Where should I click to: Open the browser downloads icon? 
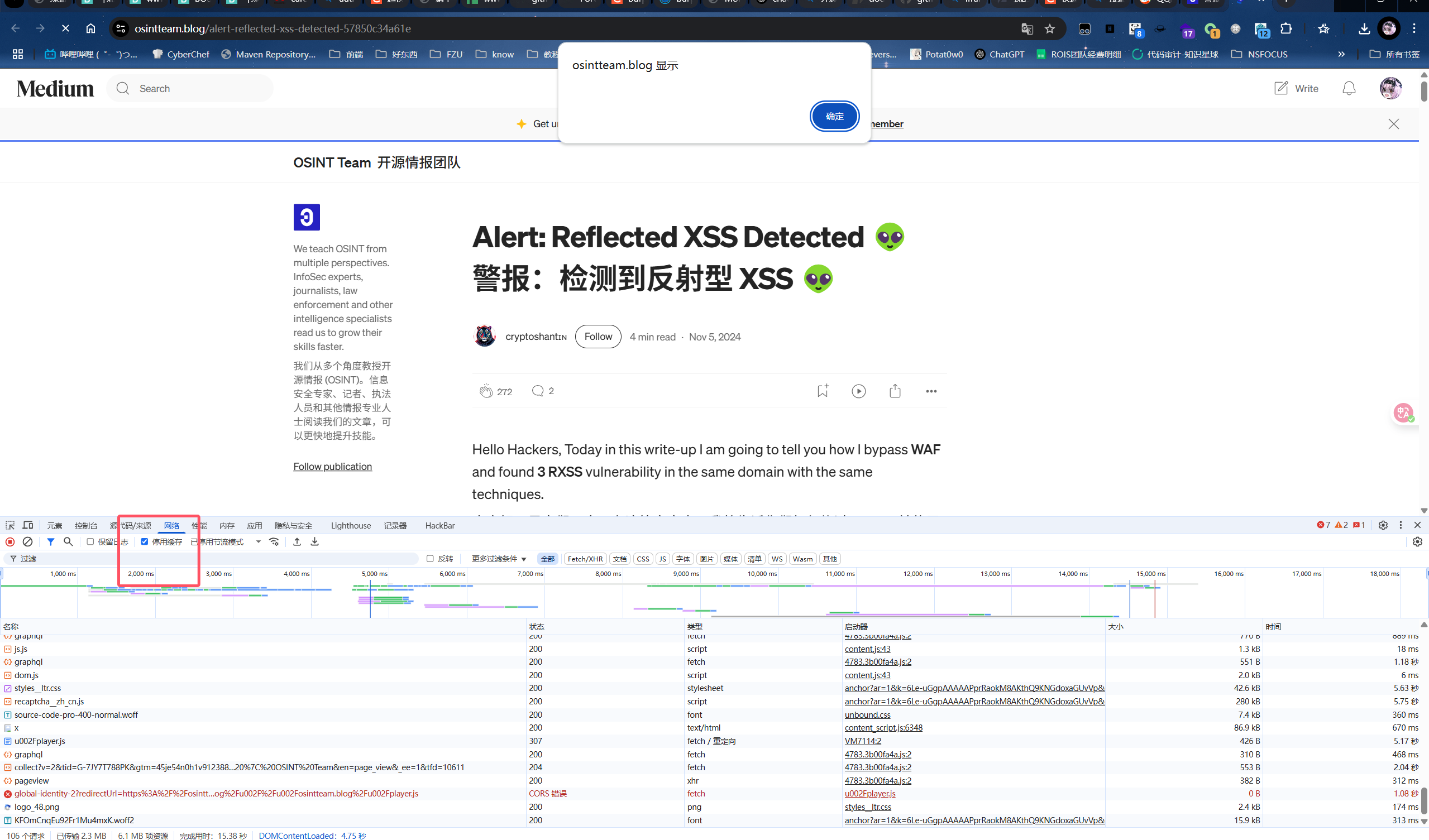click(x=1364, y=28)
